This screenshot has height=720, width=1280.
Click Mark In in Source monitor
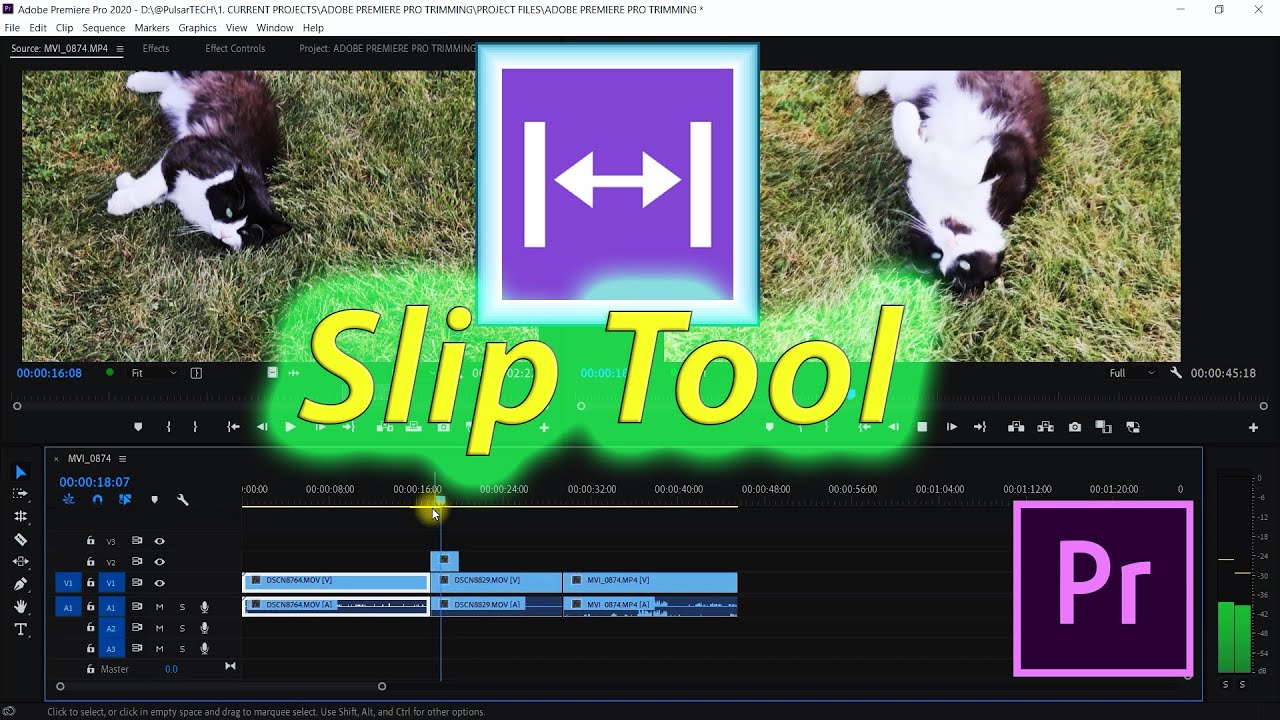pos(168,427)
